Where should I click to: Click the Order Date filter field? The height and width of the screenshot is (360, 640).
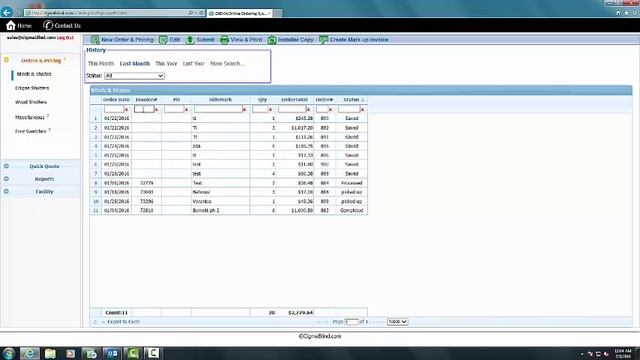click(114, 109)
